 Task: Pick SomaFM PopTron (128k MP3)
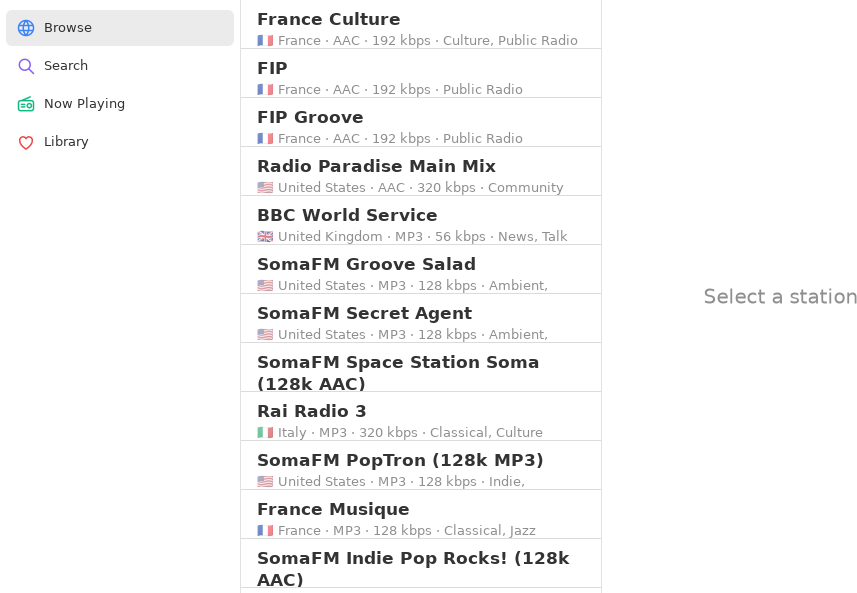(x=421, y=465)
